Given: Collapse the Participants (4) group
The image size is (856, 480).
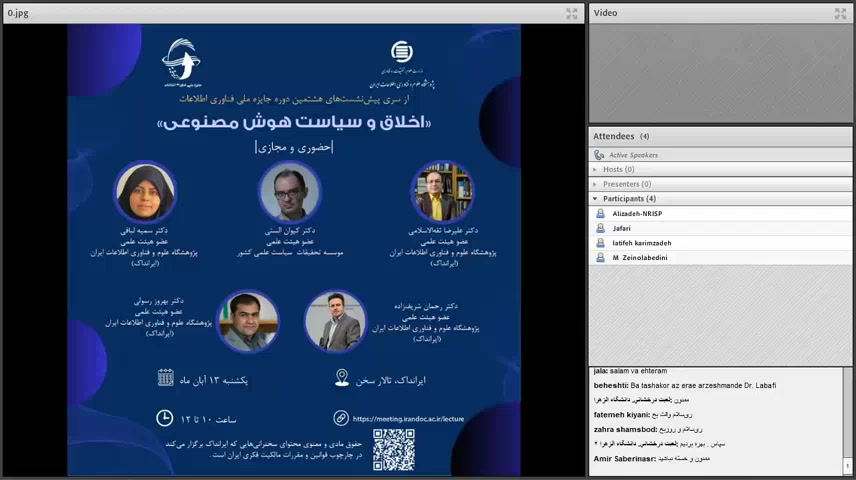Looking at the screenshot, I should 595,199.
